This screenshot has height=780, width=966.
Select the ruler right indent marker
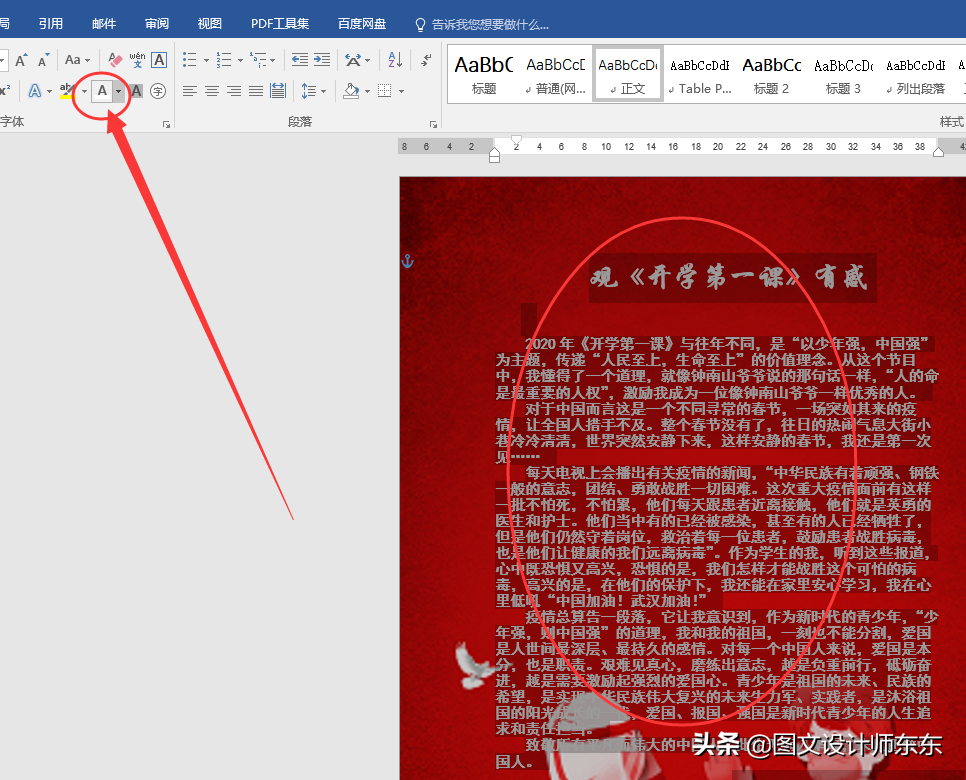938,153
